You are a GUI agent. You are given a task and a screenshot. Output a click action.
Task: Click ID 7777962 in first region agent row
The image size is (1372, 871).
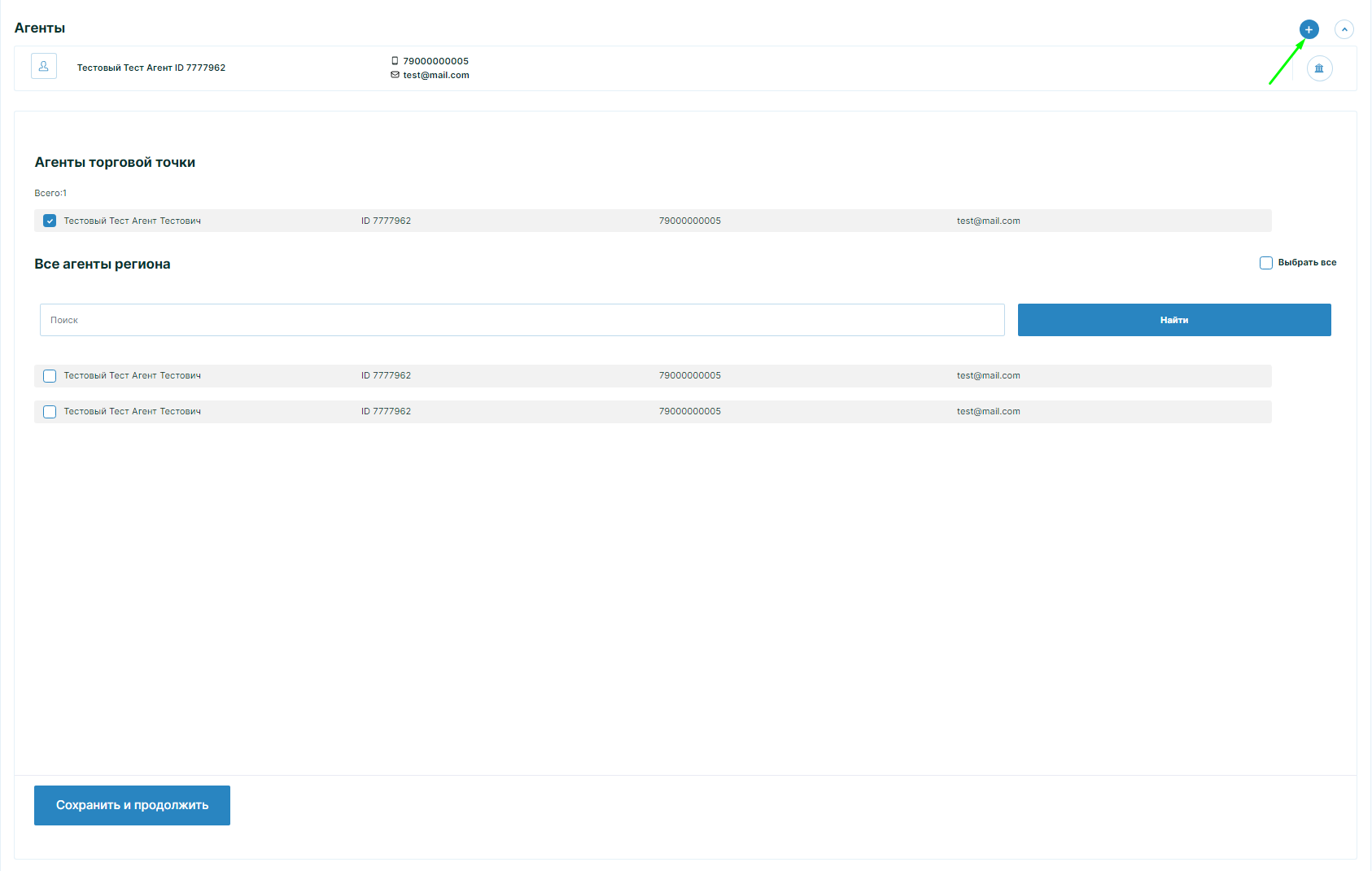coord(386,376)
